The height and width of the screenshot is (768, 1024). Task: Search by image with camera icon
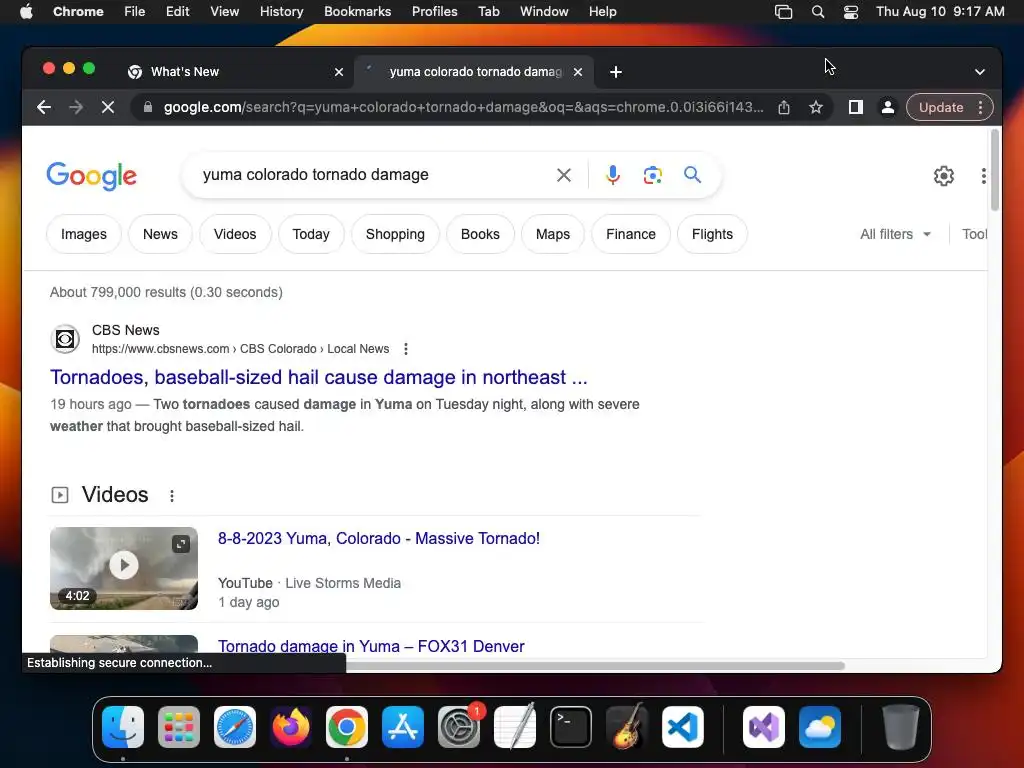point(652,175)
